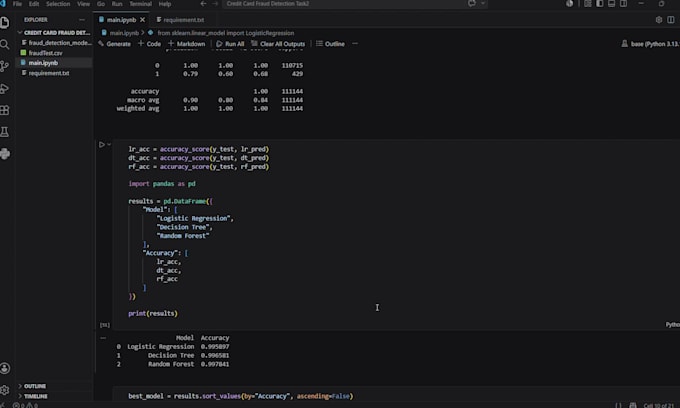This screenshot has width=680, height=408.
Task: Open the Testing flask icon
Action: [5, 132]
